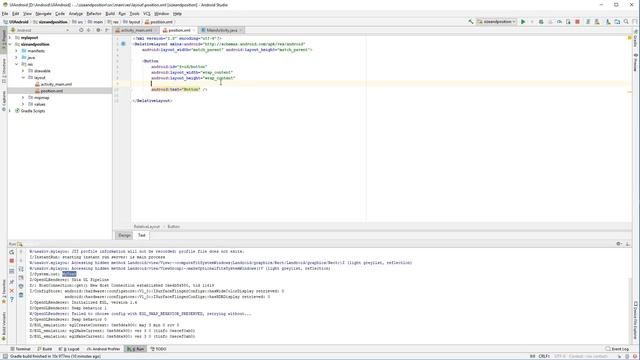Open the Android project view dropdown
The width and height of the screenshot is (640, 360).
(40, 30)
